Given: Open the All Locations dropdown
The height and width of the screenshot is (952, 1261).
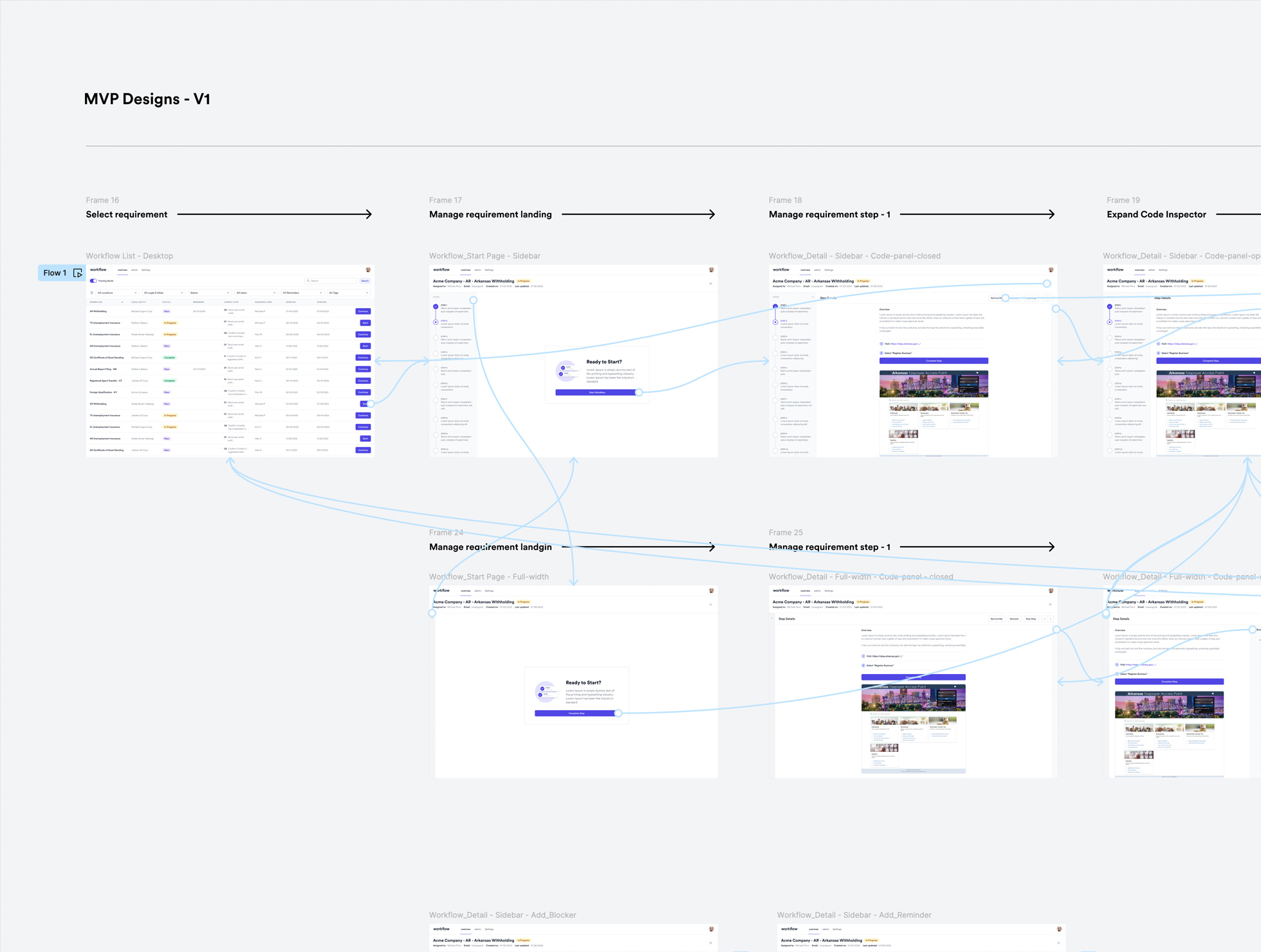Looking at the screenshot, I should pos(116,293).
